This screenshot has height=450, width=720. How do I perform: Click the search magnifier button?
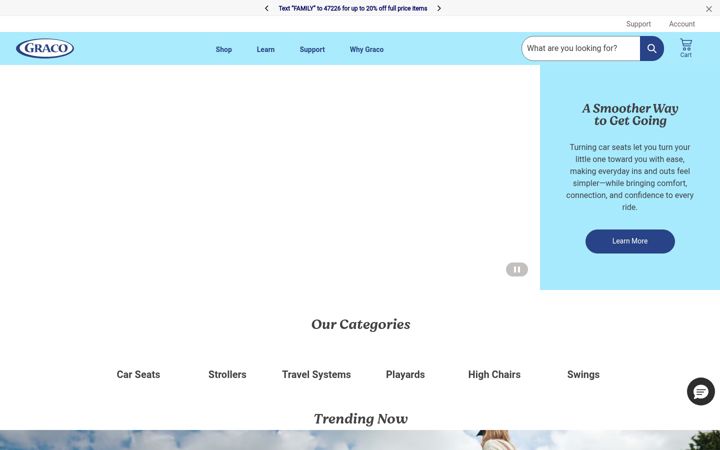coord(652,48)
